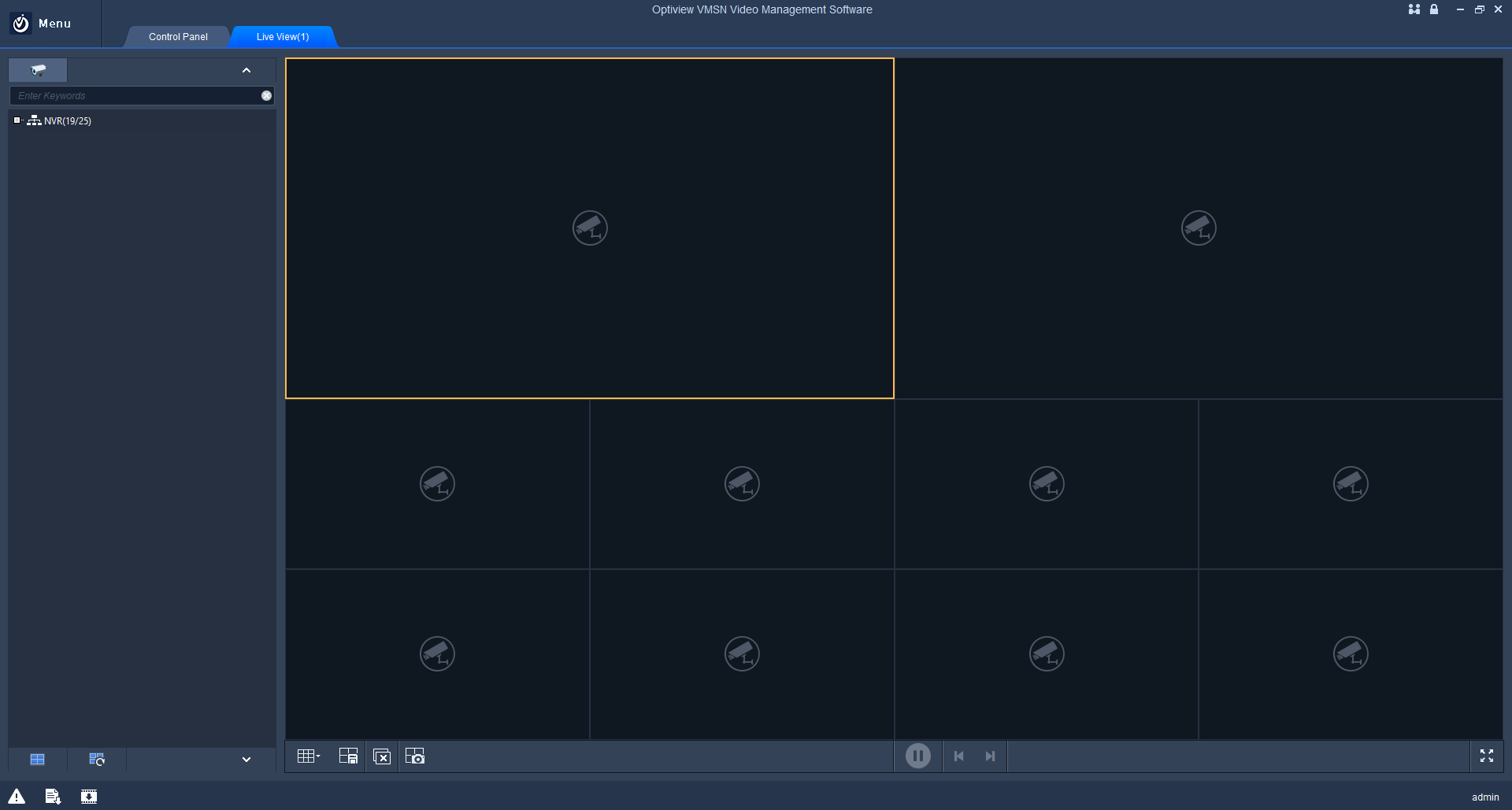Click Previous in the tour playback controls
This screenshot has height=810, width=1512.
[958, 755]
